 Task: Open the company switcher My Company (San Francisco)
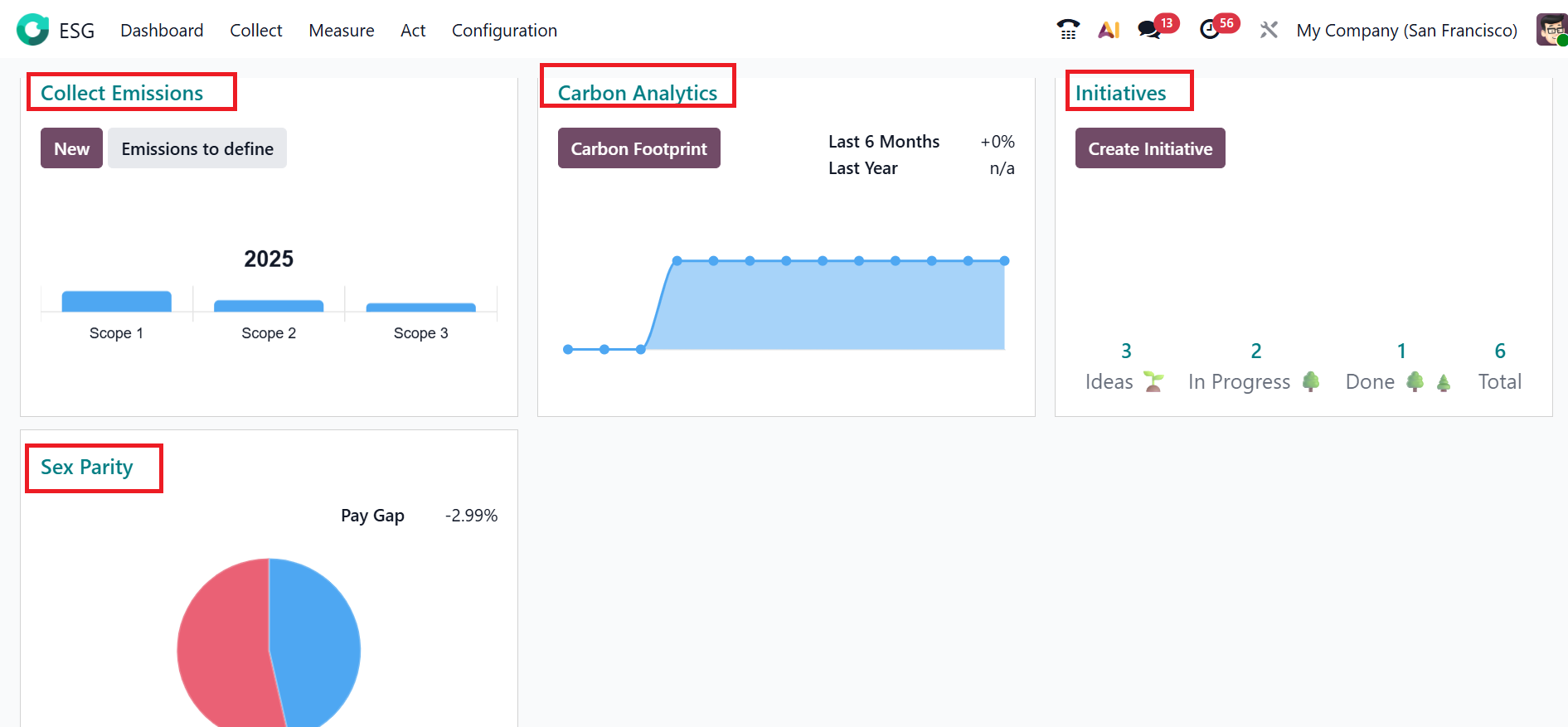[x=1406, y=30]
